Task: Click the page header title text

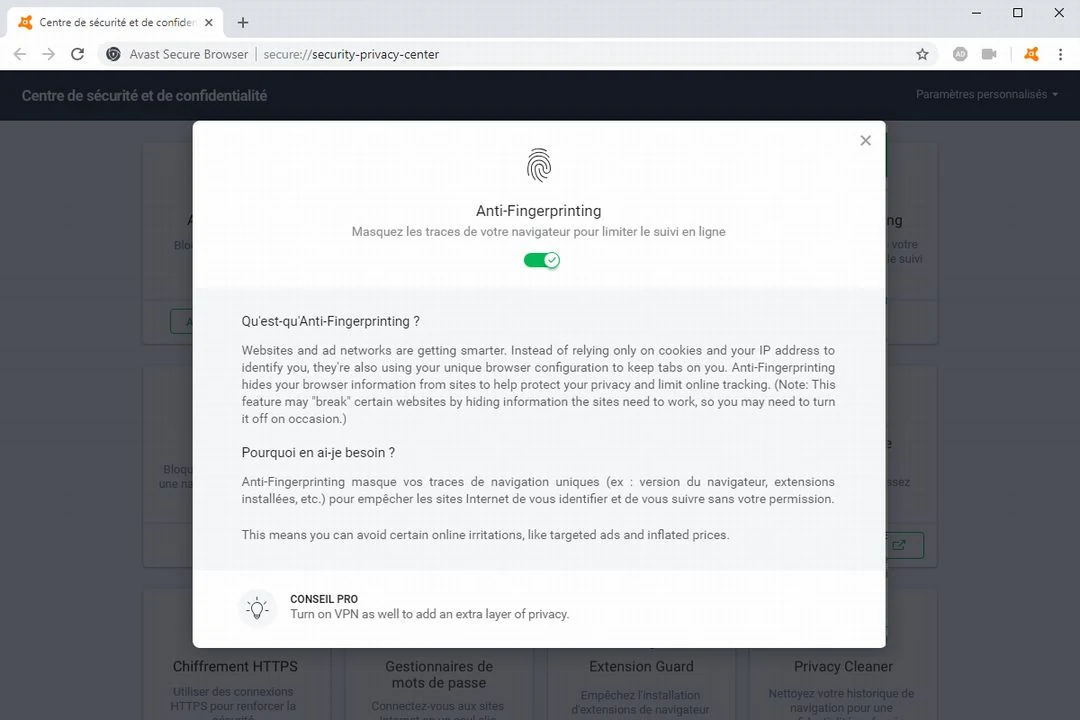Action: [144, 96]
